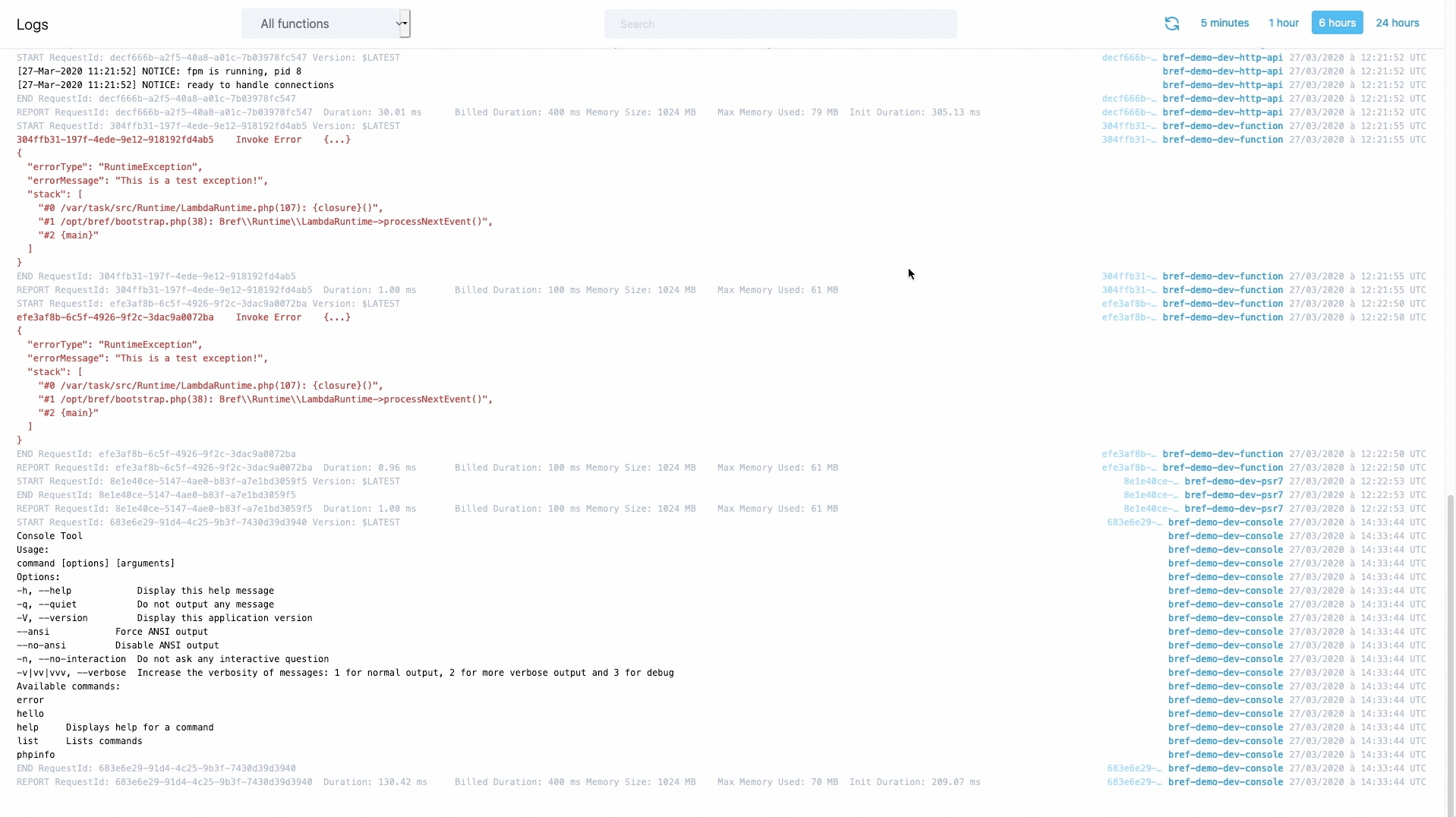This screenshot has width=1456, height=817.
Task: Click the '--no-ansi Disable ANSI output' line
Action: click(x=118, y=645)
